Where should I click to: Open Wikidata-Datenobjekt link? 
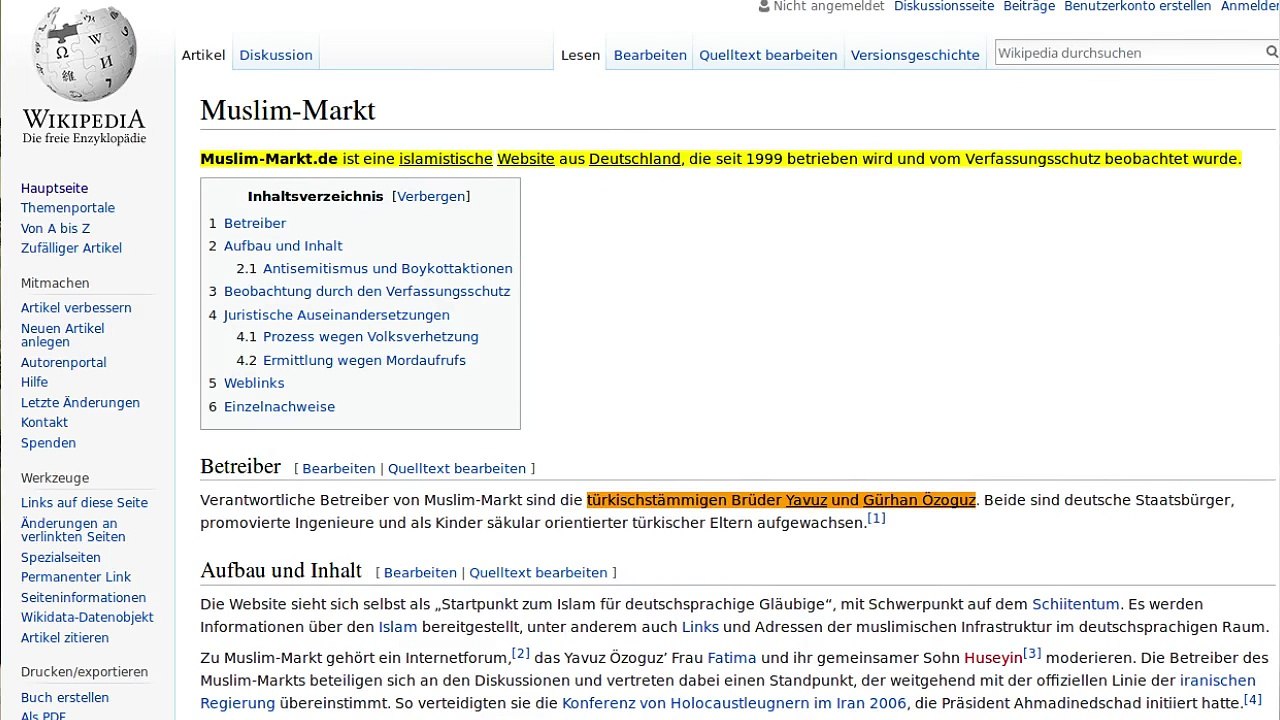coord(87,617)
